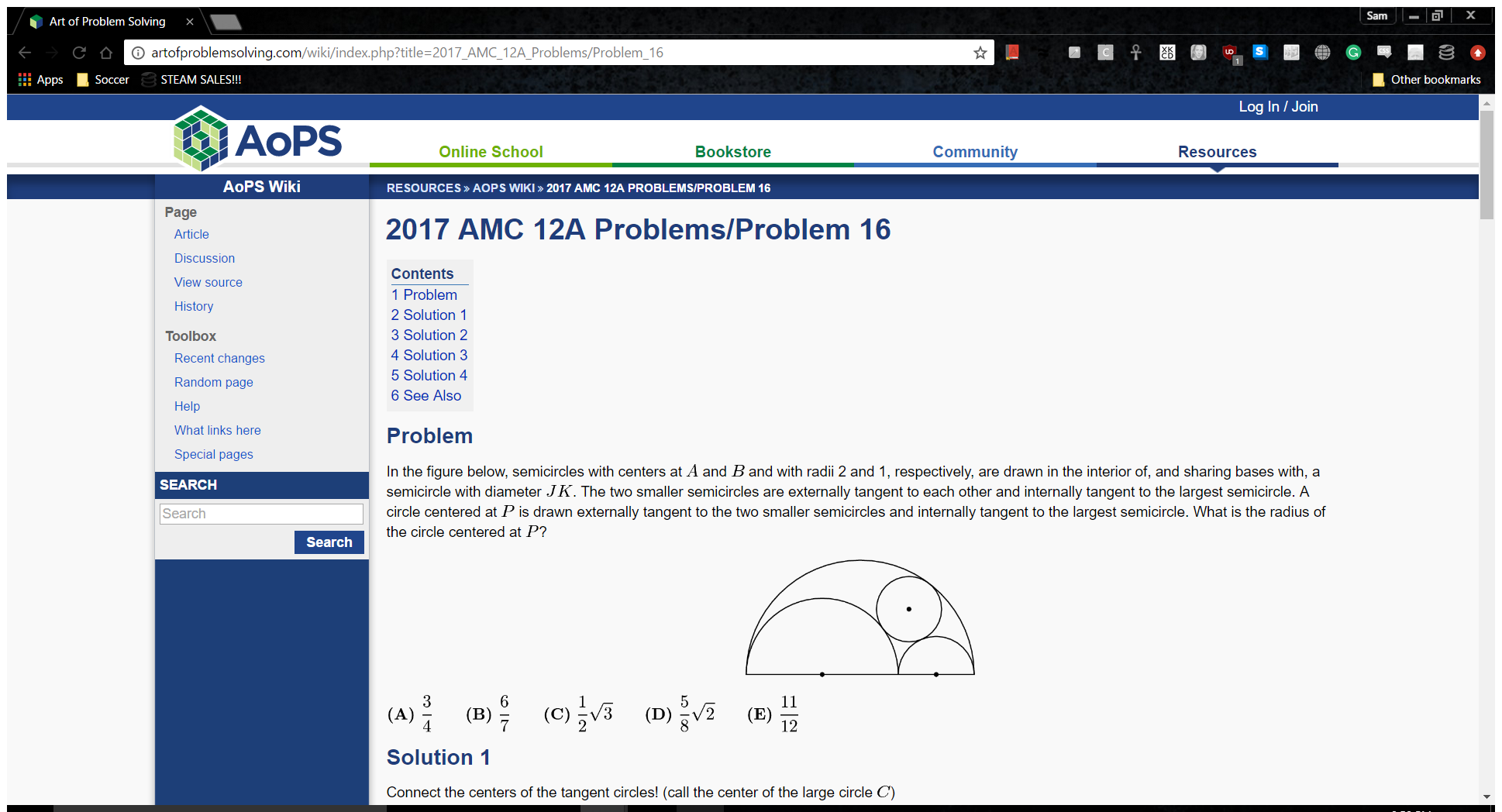
Task: Jump to 5 Solution 4 in Contents
Action: click(x=429, y=375)
